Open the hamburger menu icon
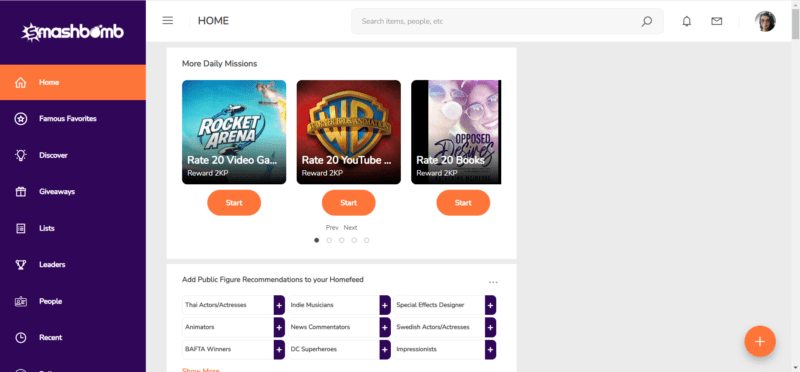The image size is (800, 372). pos(168,21)
